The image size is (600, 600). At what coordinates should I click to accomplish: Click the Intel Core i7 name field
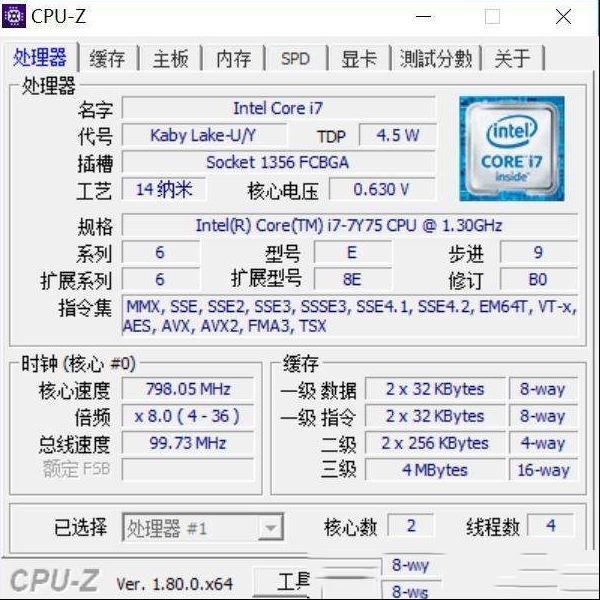pos(278,108)
